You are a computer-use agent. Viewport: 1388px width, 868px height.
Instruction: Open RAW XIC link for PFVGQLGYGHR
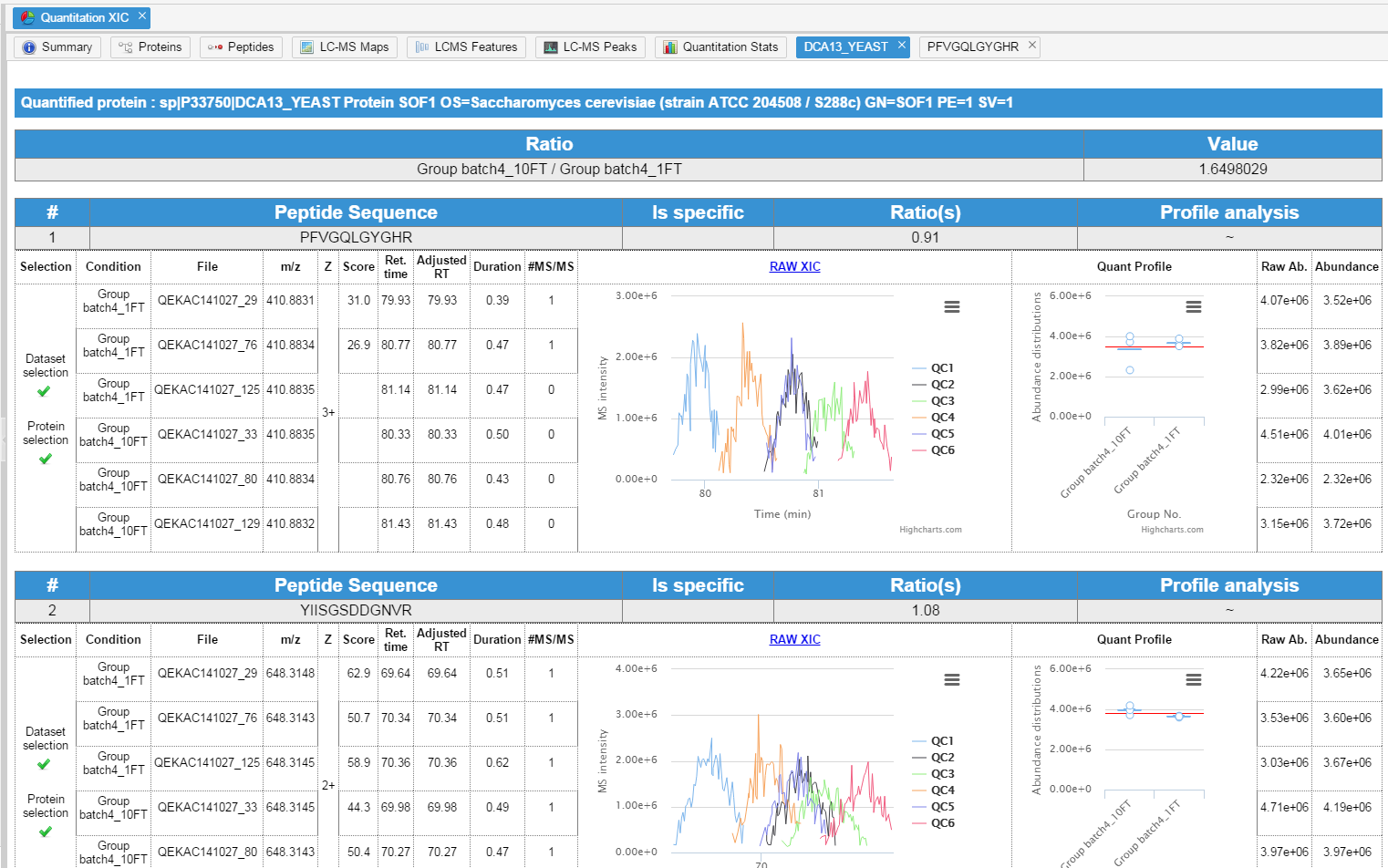[x=794, y=266]
